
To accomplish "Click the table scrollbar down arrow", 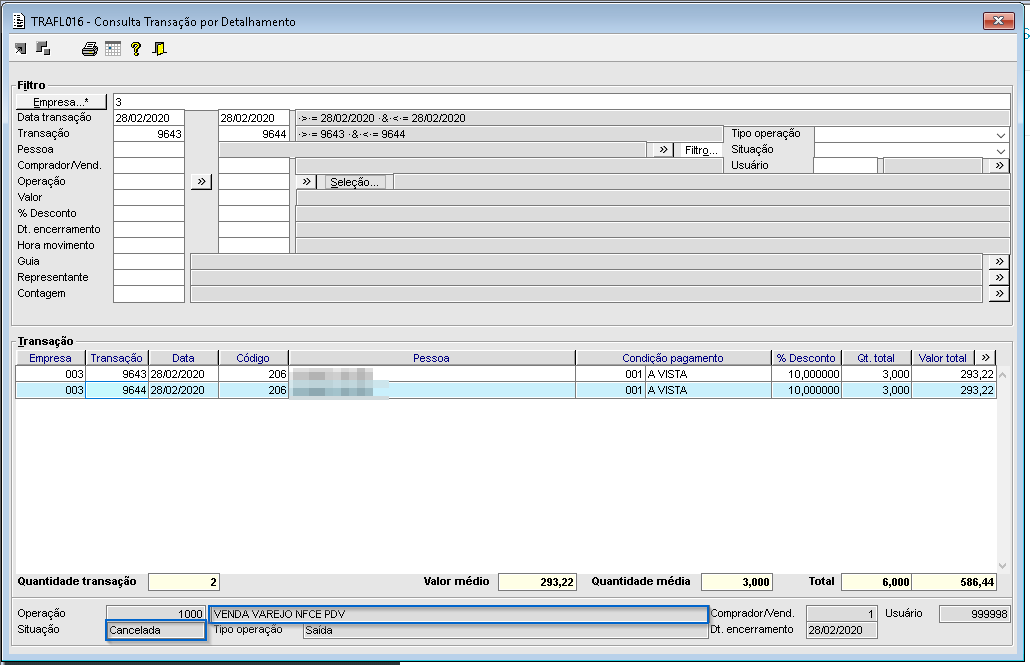I will pos(1002,565).
